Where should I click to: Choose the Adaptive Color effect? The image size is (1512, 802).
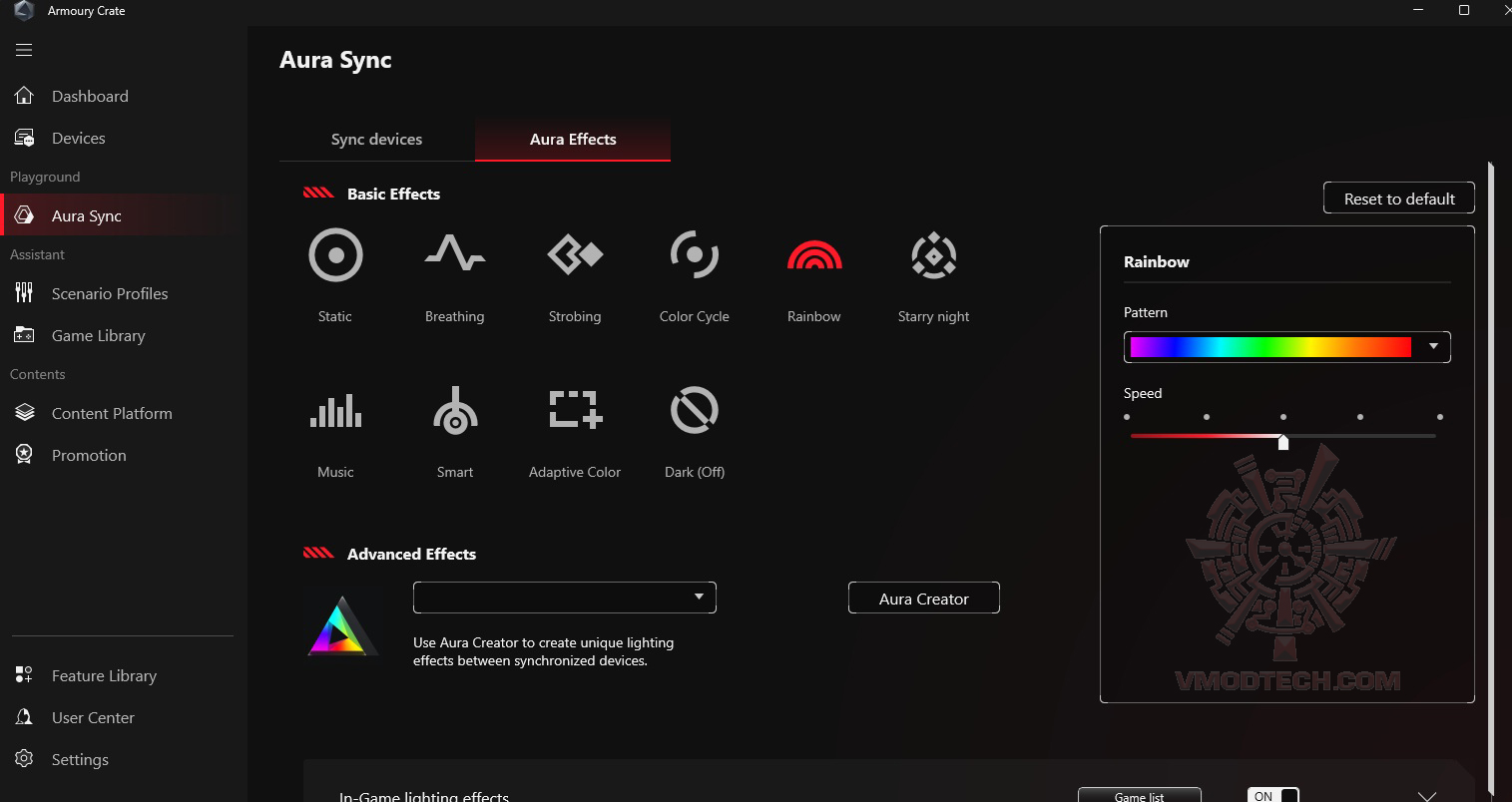(x=575, y=410)
